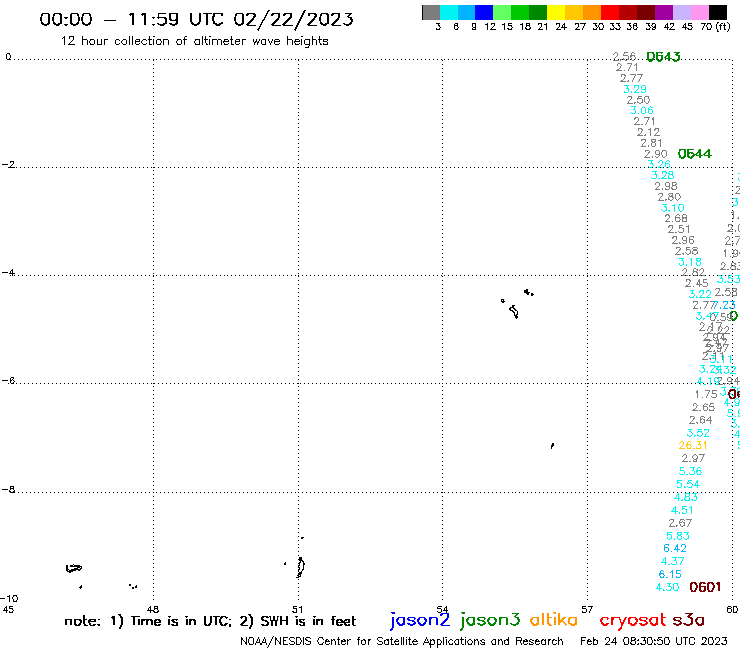Pick the pink 70 ft legend swatch
Image resolution: width=740 pixels, height=650 pixels.
coord(699,12)
